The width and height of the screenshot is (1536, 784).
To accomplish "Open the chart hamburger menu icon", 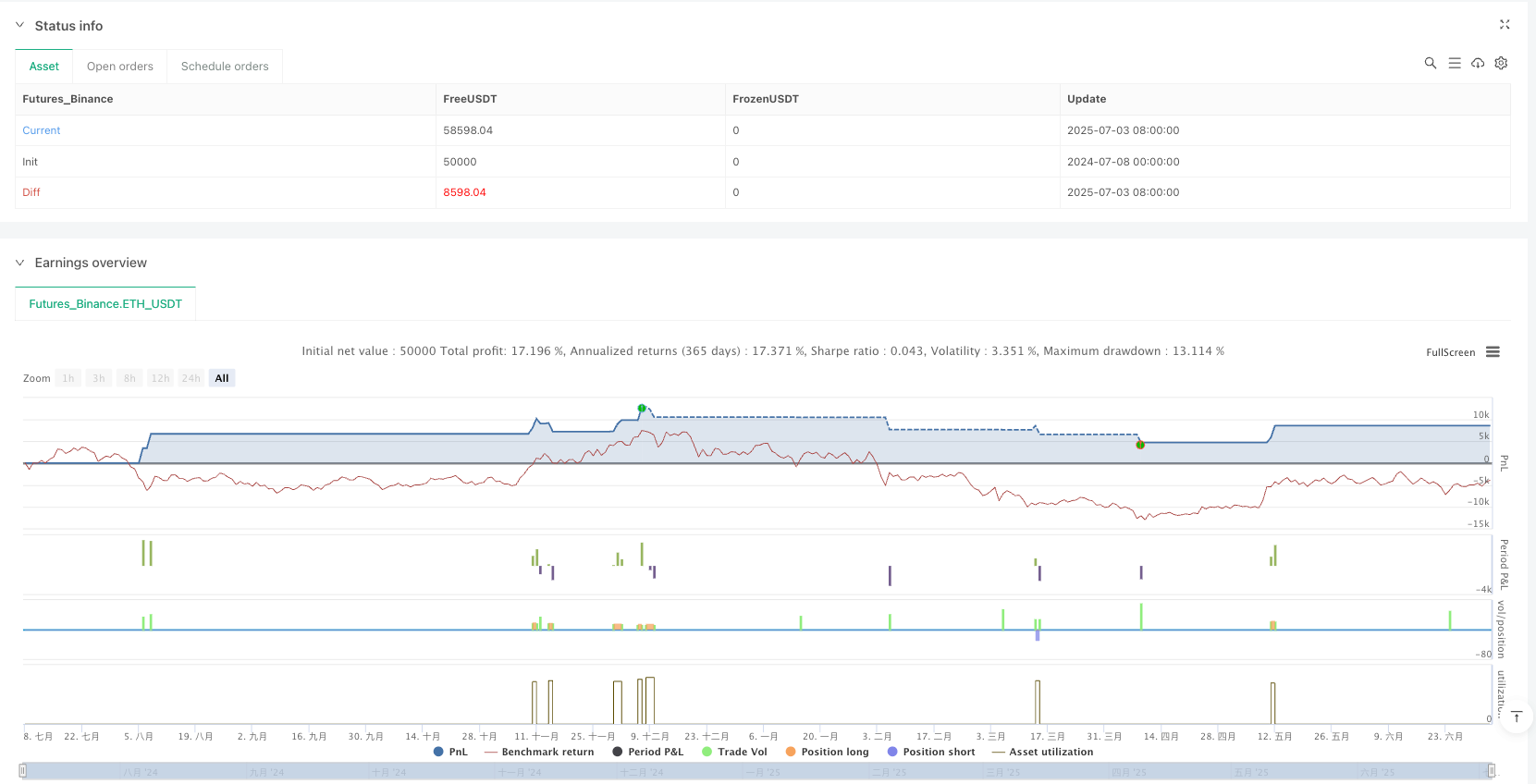I will (x=1493, y=352).
